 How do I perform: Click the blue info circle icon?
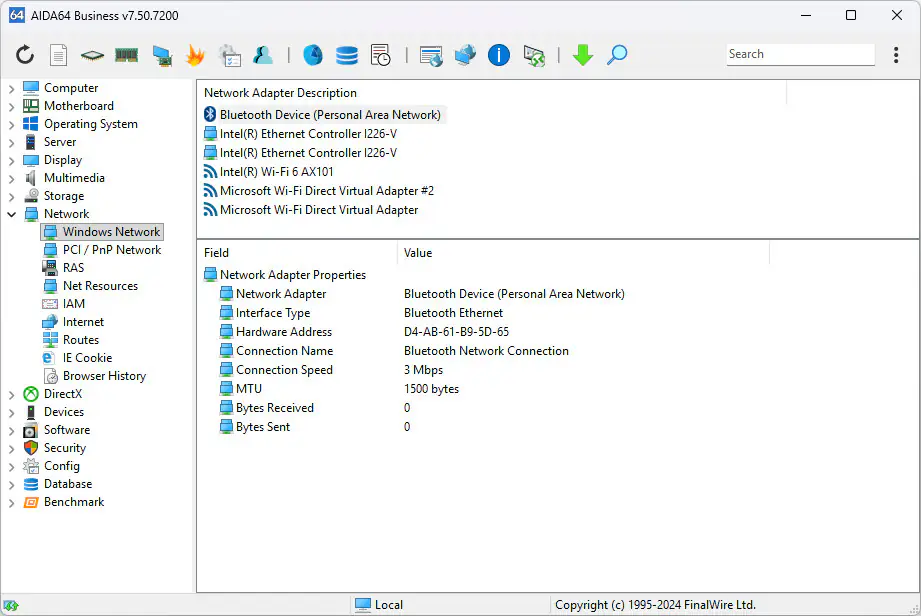tap(499, 55)
